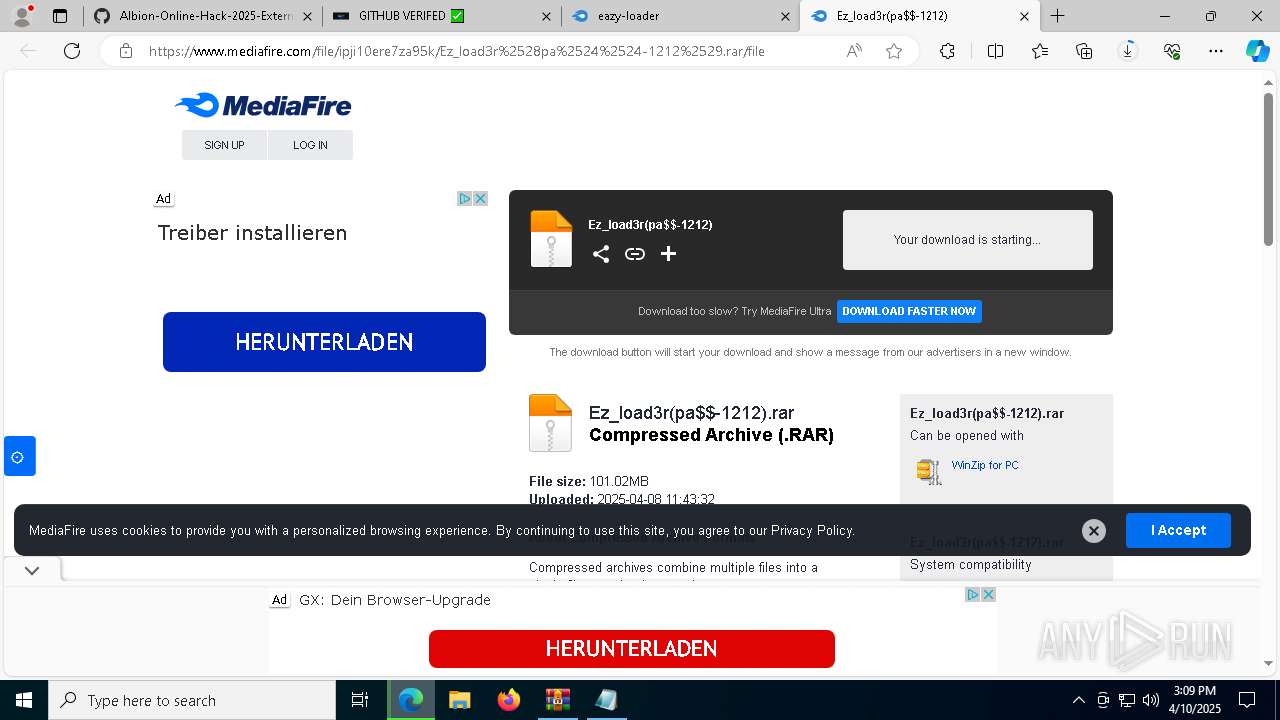
Task: Close the eazy-loader tab
Action: (785, 16)
